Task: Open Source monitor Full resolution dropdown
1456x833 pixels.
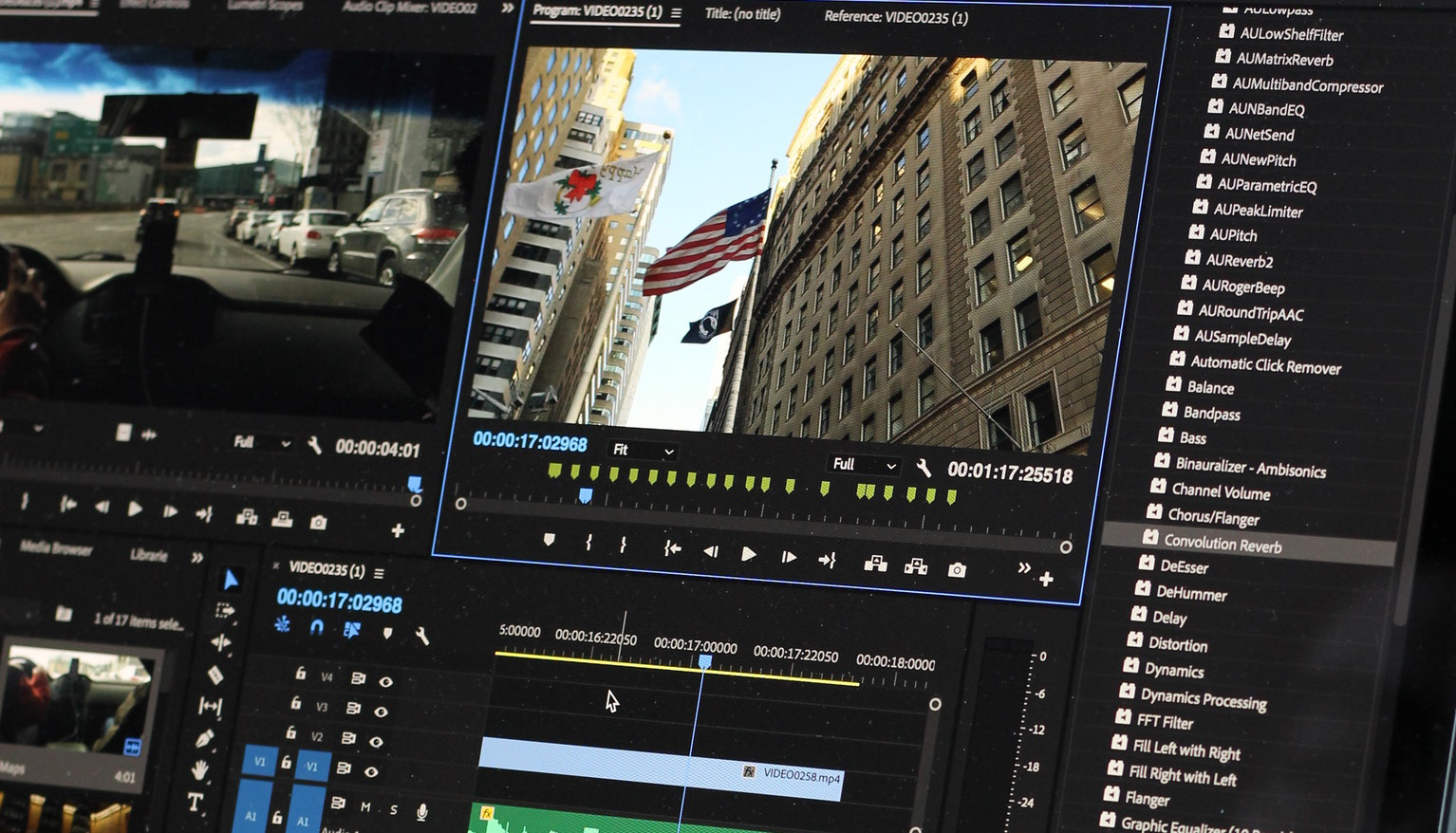Action: click(x=262, y=442)
